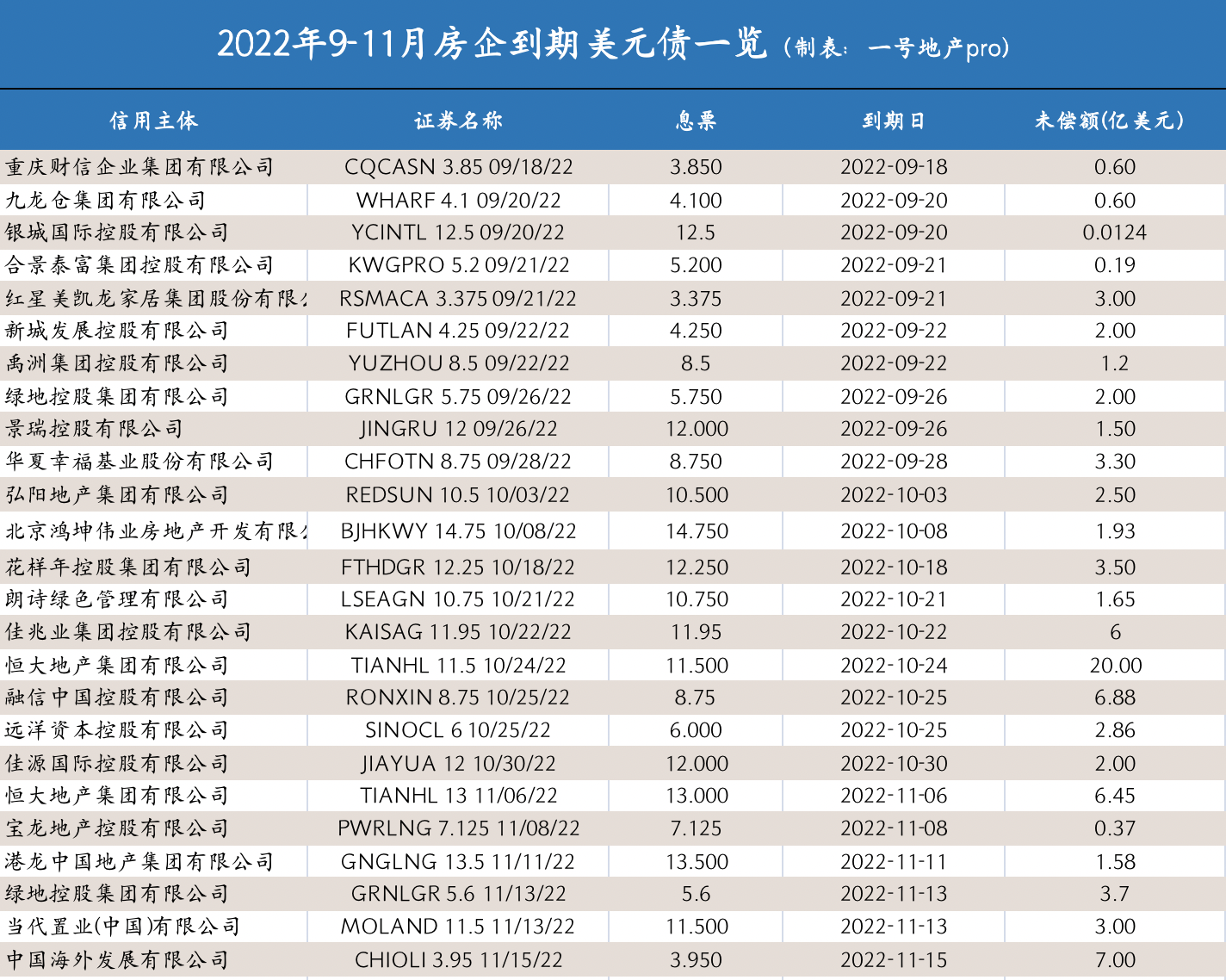Select the cell 朗诗绿色管理有限公司
This screenshot has height=980, width=1226.
[x=117, y=599]
